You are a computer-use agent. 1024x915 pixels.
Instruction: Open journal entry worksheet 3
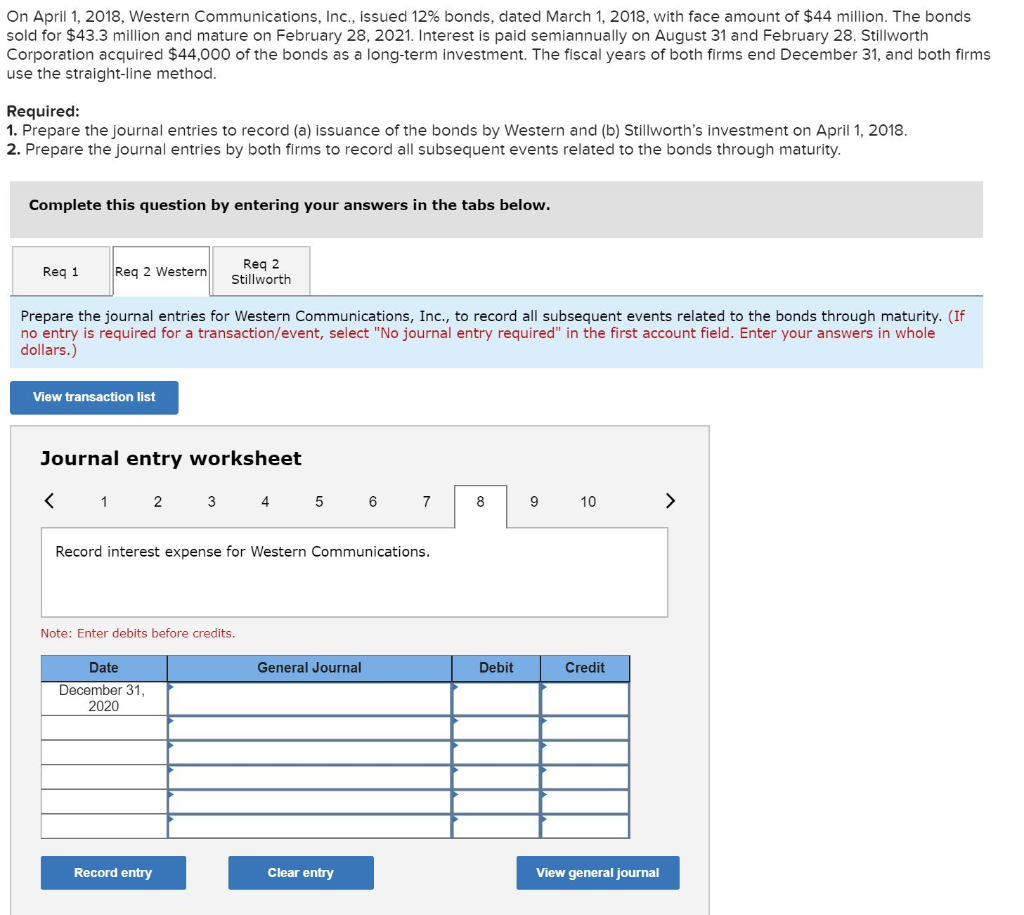tap(212, 502)
